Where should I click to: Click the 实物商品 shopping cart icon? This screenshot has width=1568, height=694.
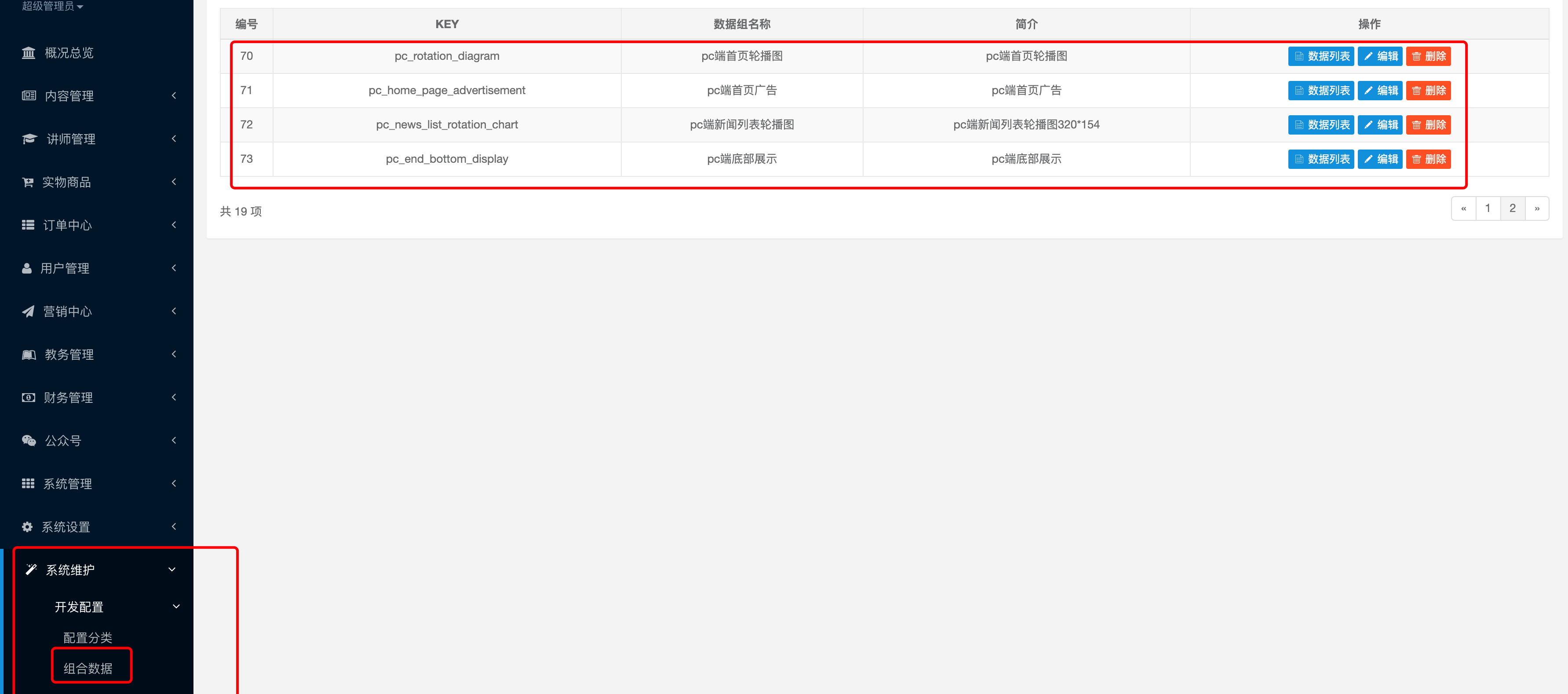point(28,182)
